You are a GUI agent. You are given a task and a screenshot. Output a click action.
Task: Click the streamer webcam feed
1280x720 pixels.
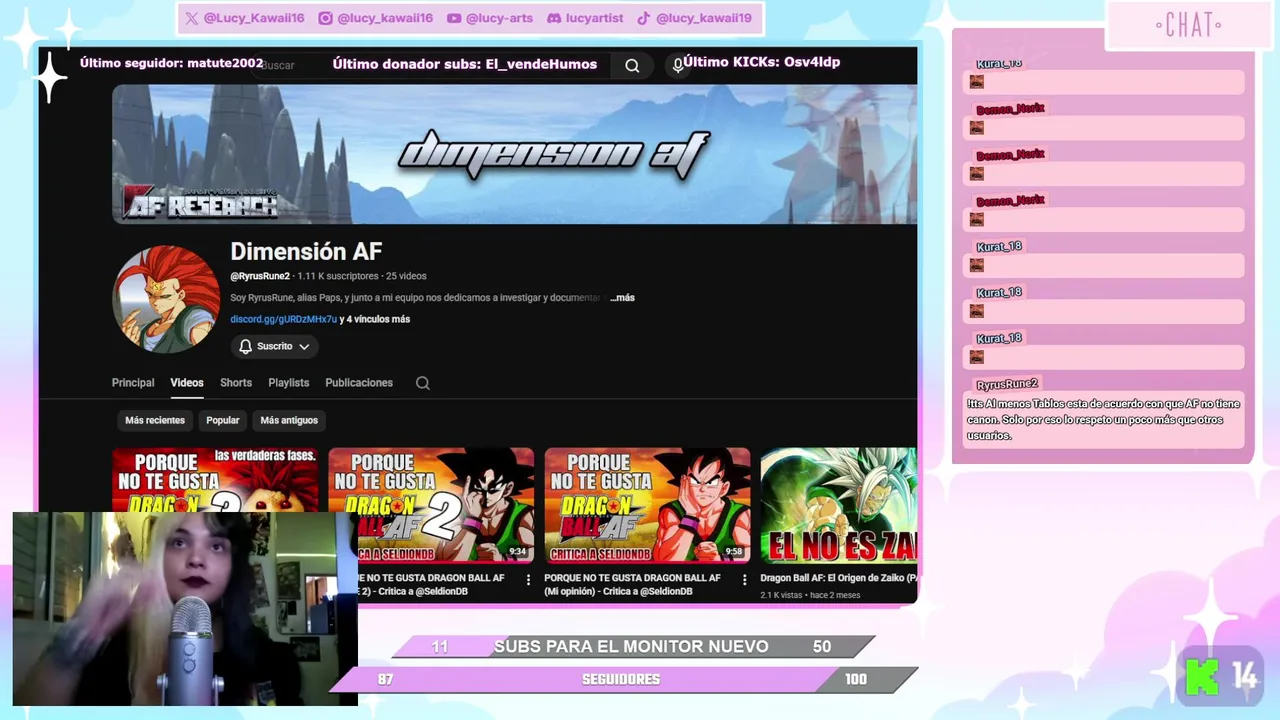pos(185,609)
